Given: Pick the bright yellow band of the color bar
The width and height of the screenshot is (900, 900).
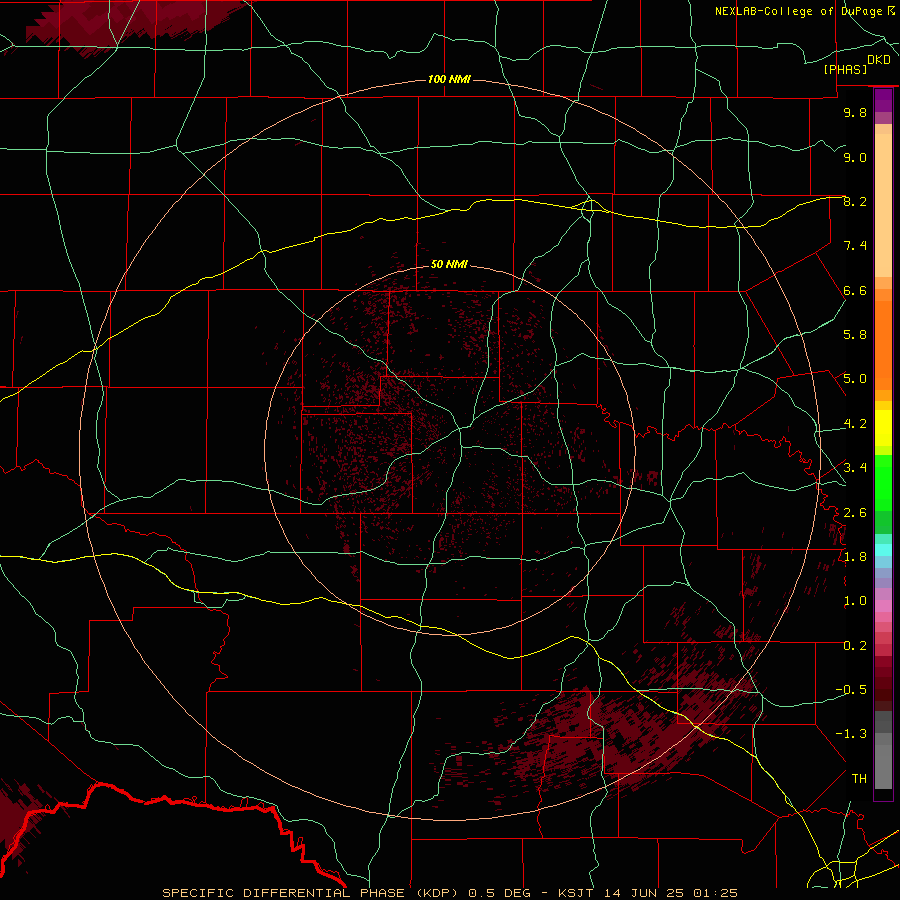Looking at the screenshot, I should pyautogui.click(x=883, y=428).
